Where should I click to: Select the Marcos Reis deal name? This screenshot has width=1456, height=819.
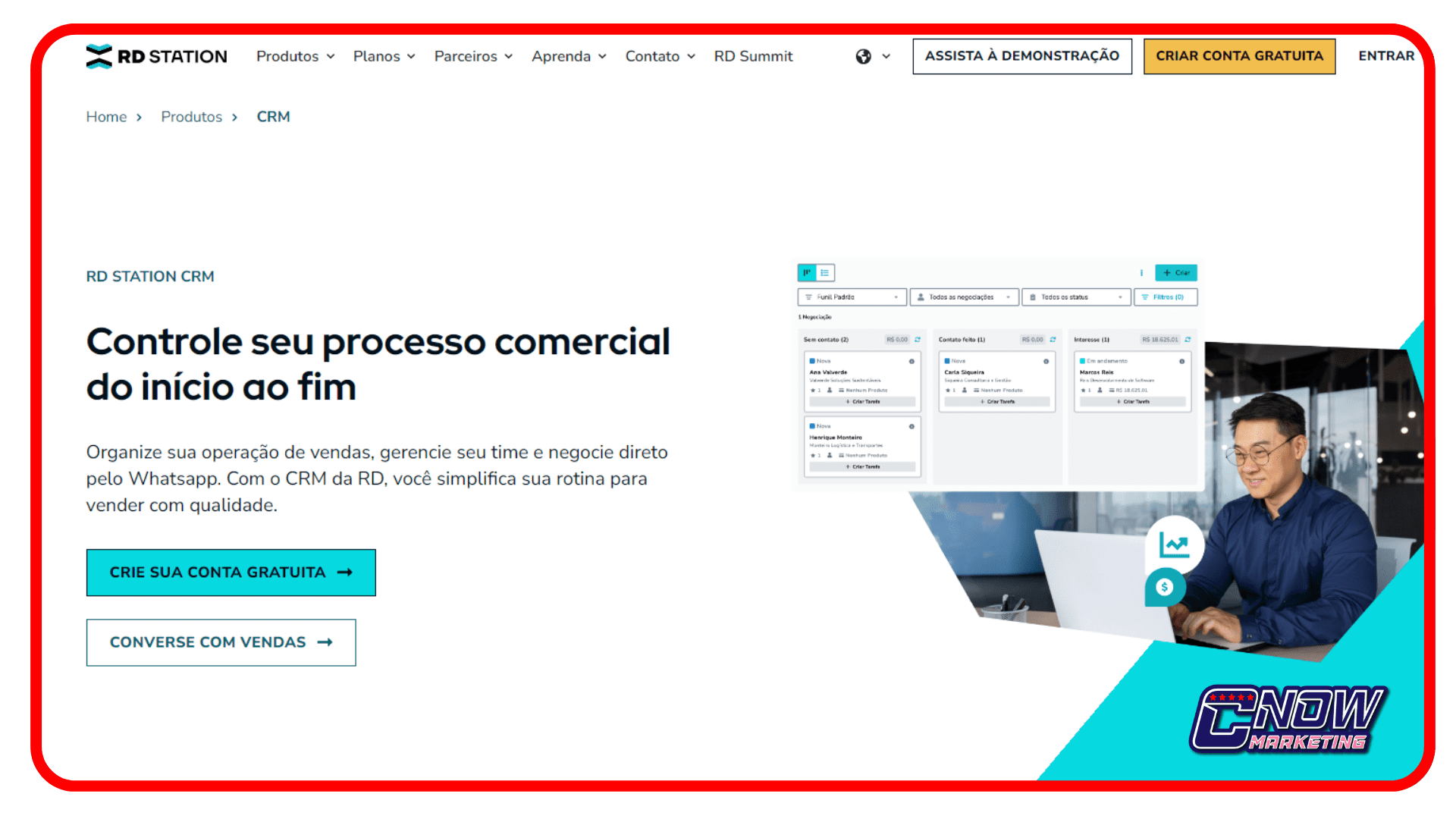1097,372
